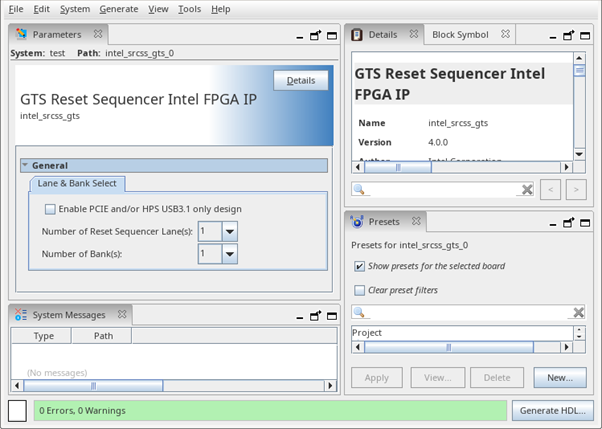Image resolution: width=602 pixels, height=429 pixels.
Task: Click the Delete preset button
Action: click(497, 378)
